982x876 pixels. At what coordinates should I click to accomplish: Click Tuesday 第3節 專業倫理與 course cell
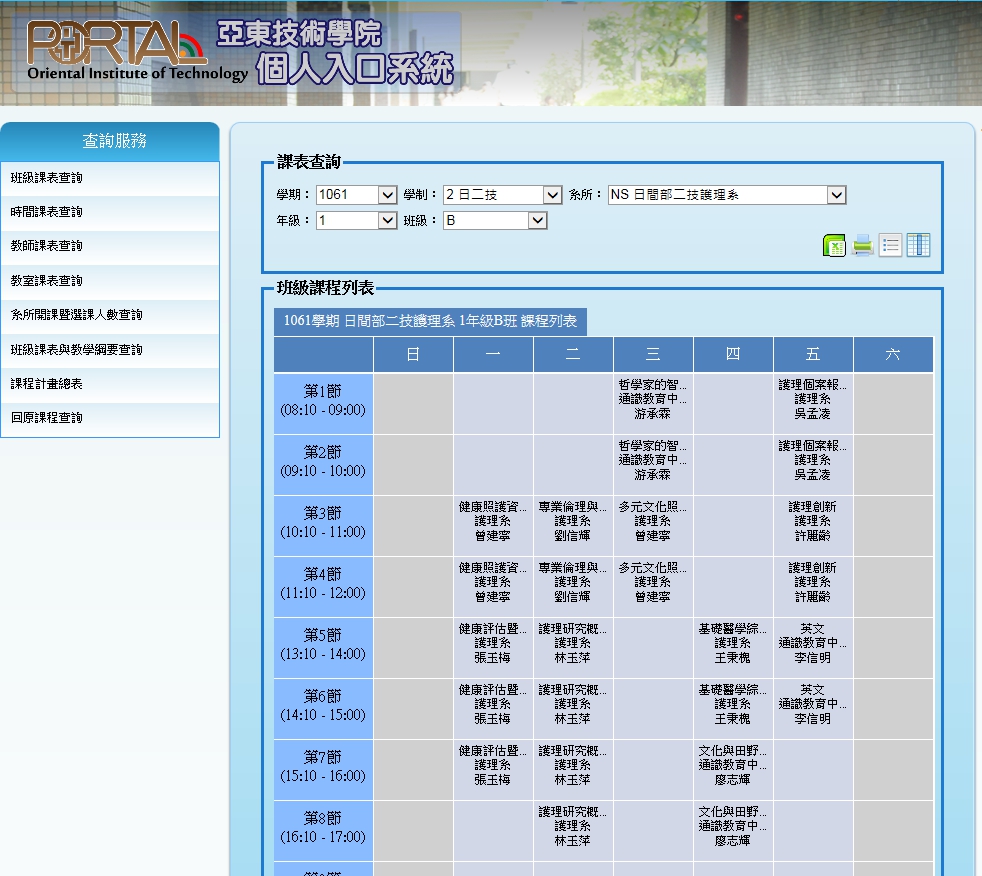point(573,525)
